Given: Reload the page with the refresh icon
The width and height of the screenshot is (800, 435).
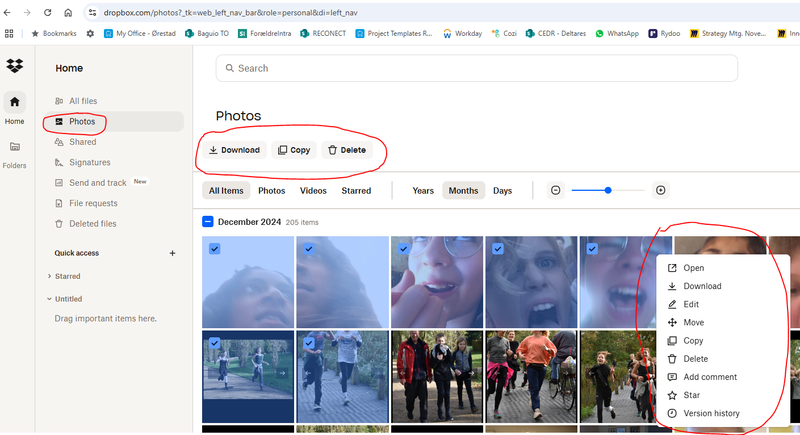Looking at the screenshot, I should point(47,12).
